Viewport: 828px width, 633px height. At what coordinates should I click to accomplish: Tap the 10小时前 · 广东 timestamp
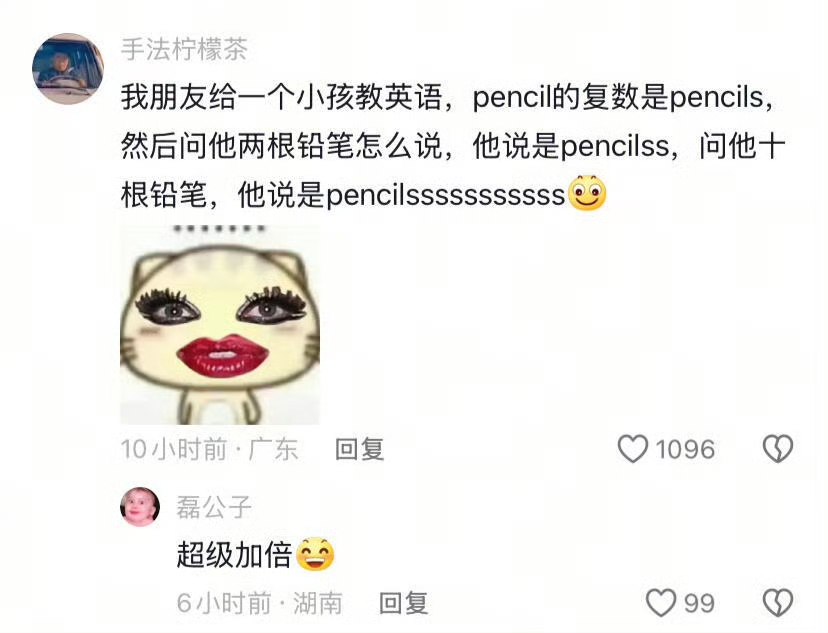[x=210, y=449]
